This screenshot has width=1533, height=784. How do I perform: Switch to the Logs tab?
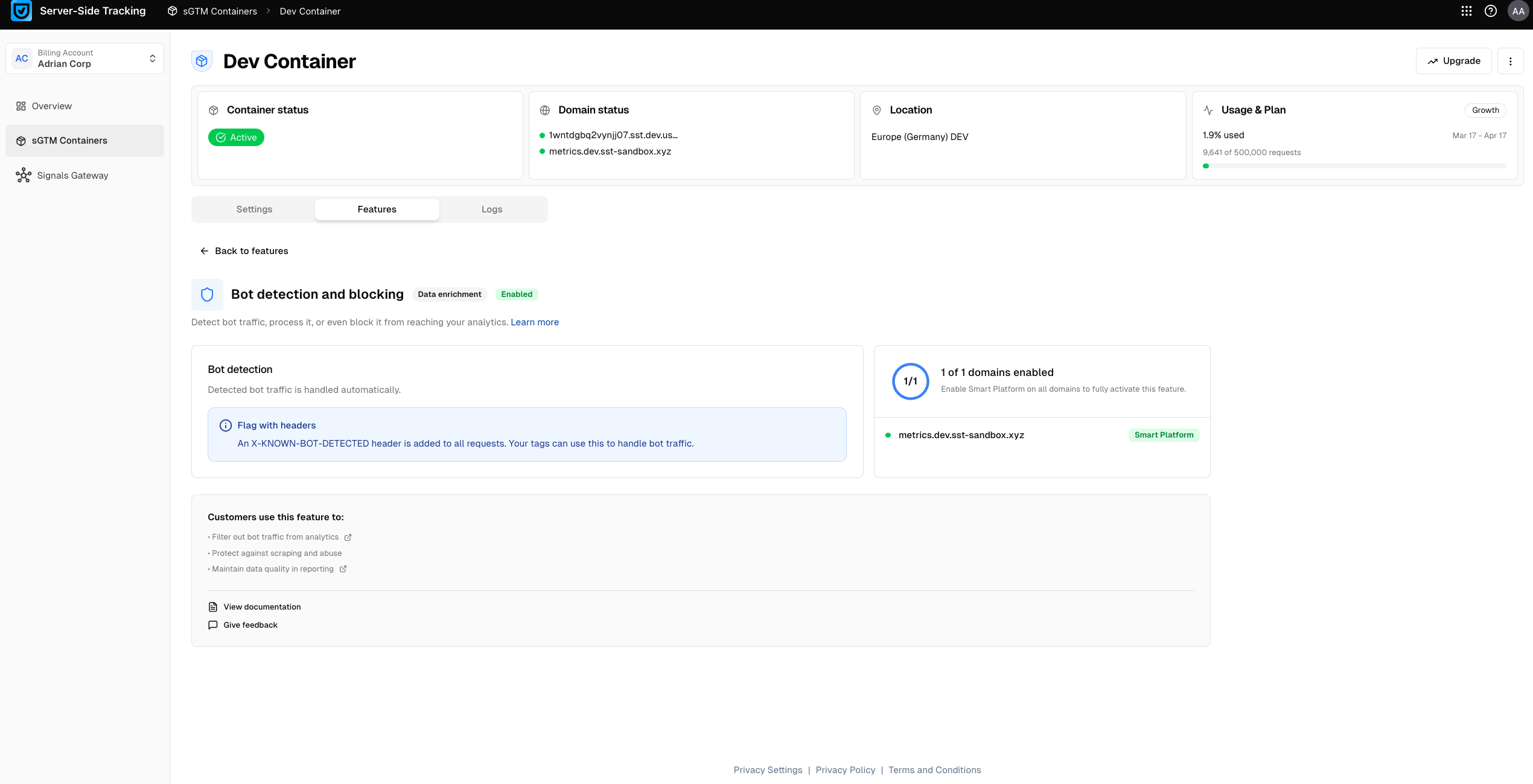coord(491,209)
